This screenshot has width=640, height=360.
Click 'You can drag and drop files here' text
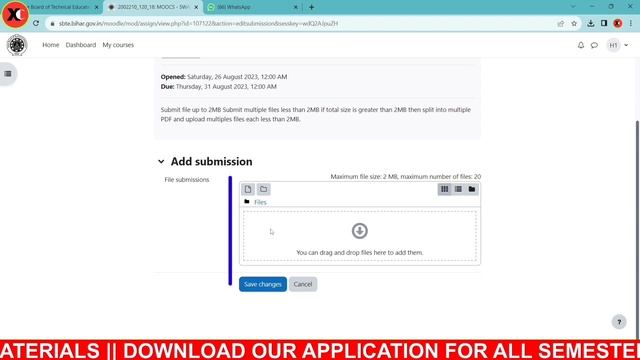coord(360,253)
